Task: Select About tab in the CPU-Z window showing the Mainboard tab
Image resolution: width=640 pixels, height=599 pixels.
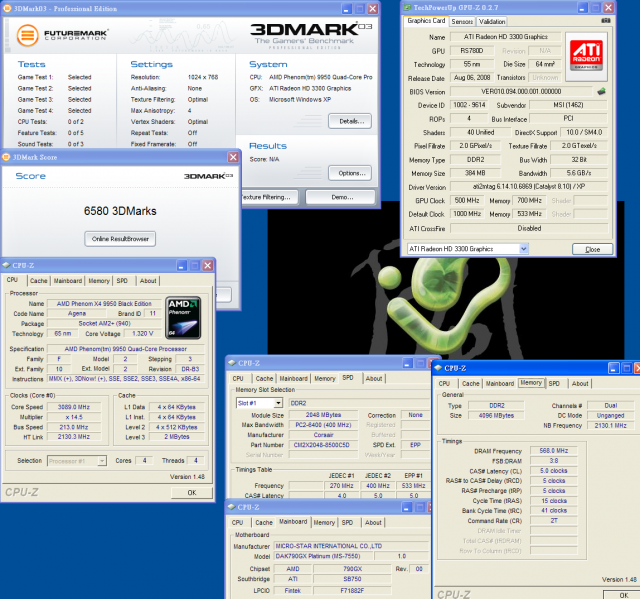Action: click(x=373, y=523)
